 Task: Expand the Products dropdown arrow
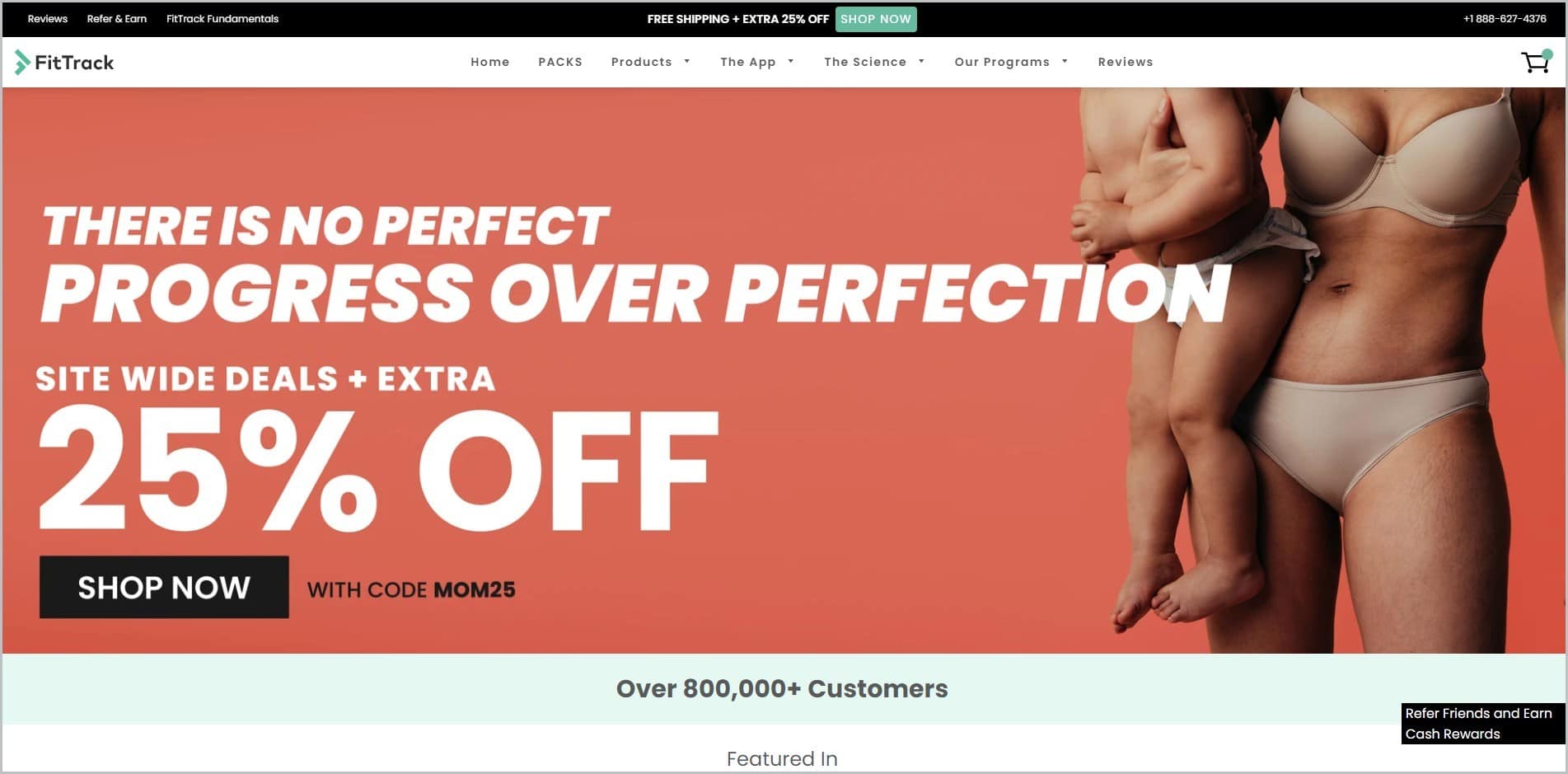(687, 62)
